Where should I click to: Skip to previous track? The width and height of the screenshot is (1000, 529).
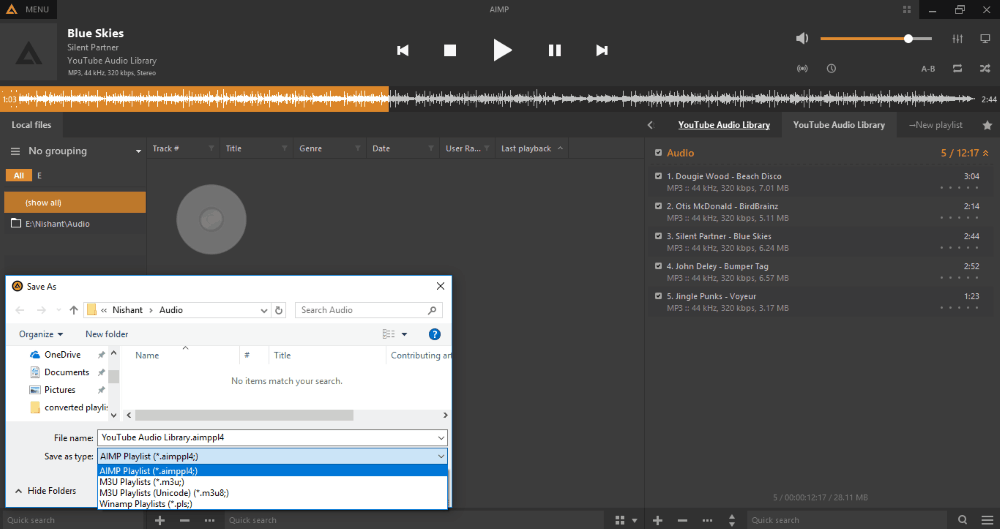tap(402, 50)
